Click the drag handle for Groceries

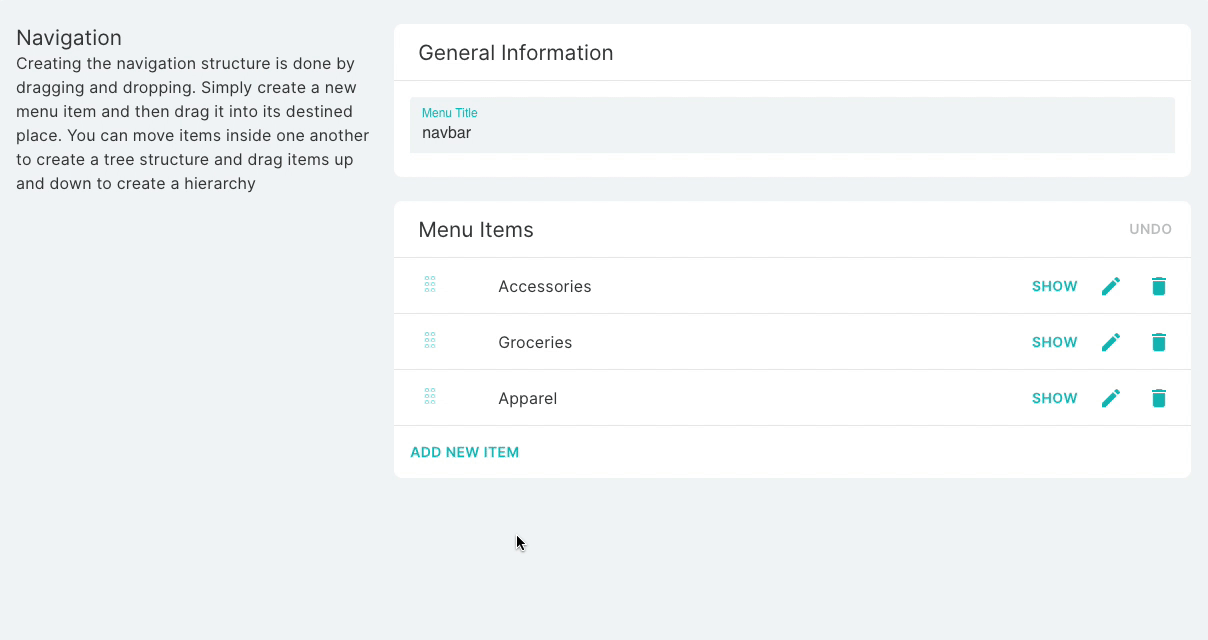[x=430, y=341]
